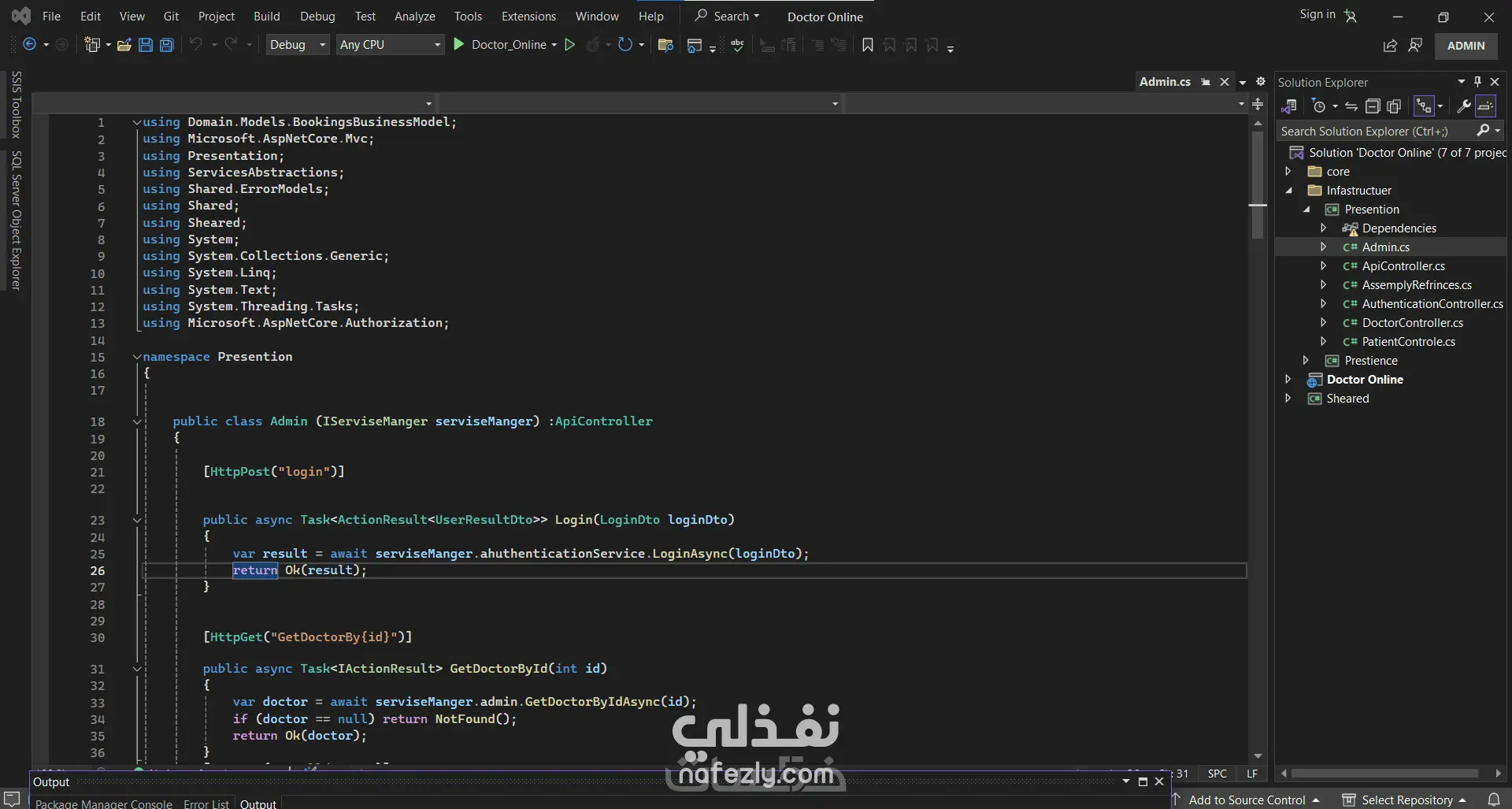Open the Any CPU platform dropdown
Screen dimensions: 1512x809
click(x=391, y=45)
